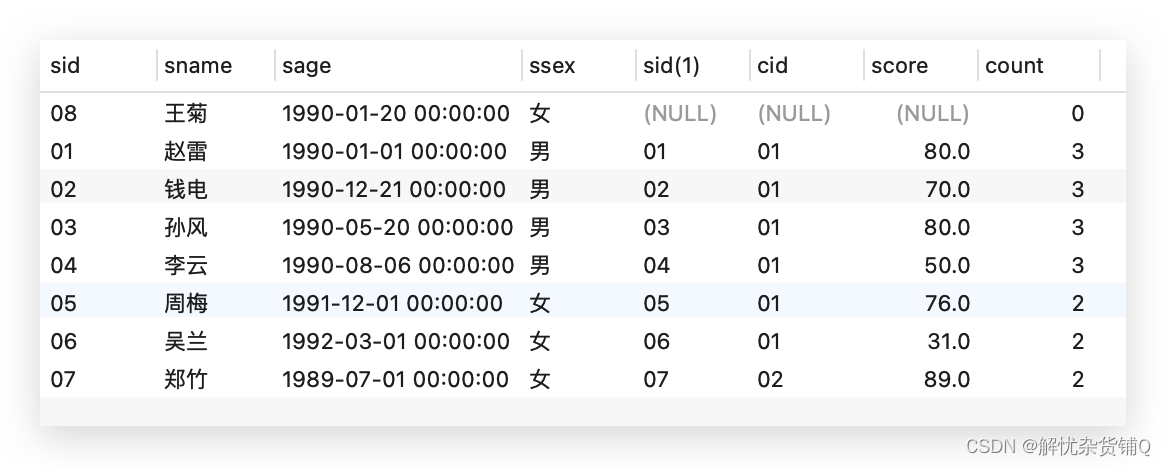This screenshot has height=466, width=1166.
Task: Select the count column header
Action: click(1014, 65)
